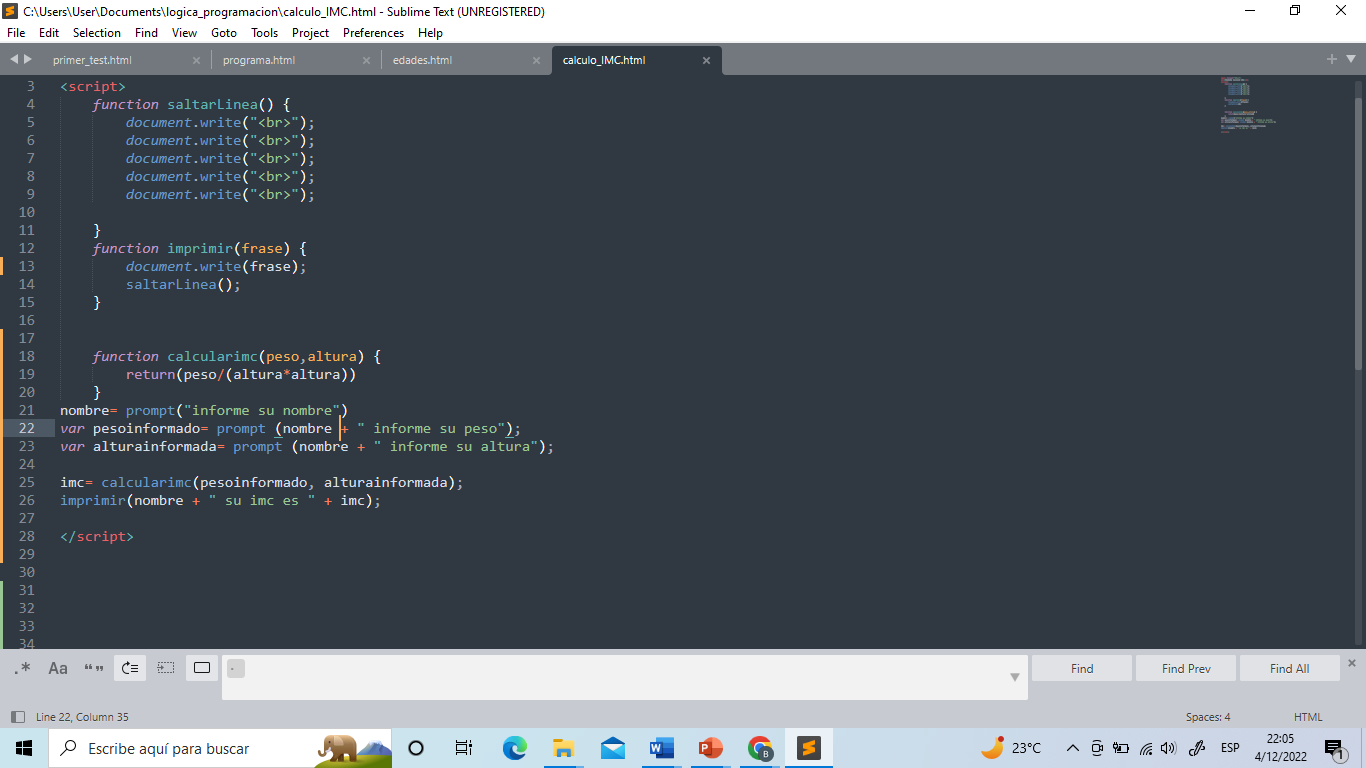Viewport: 1366px width, 768px height.
Task: Open the Windows Start menu
Action: [24, 748]
